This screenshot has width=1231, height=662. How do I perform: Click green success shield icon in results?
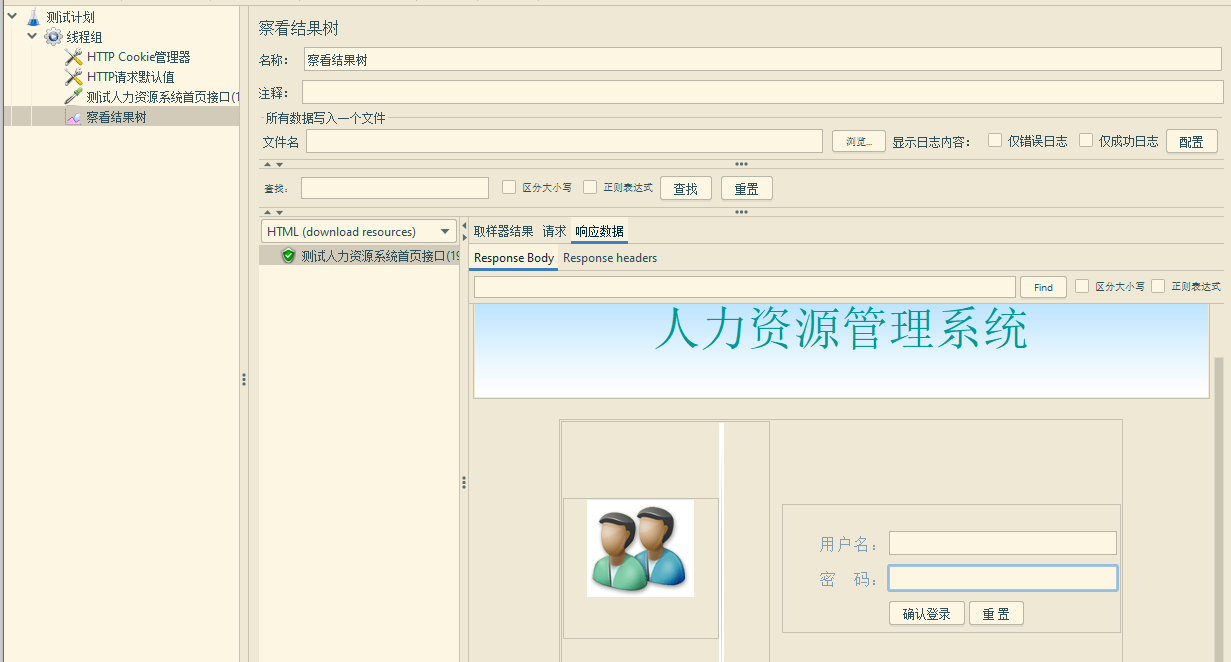tap(288, 256)
